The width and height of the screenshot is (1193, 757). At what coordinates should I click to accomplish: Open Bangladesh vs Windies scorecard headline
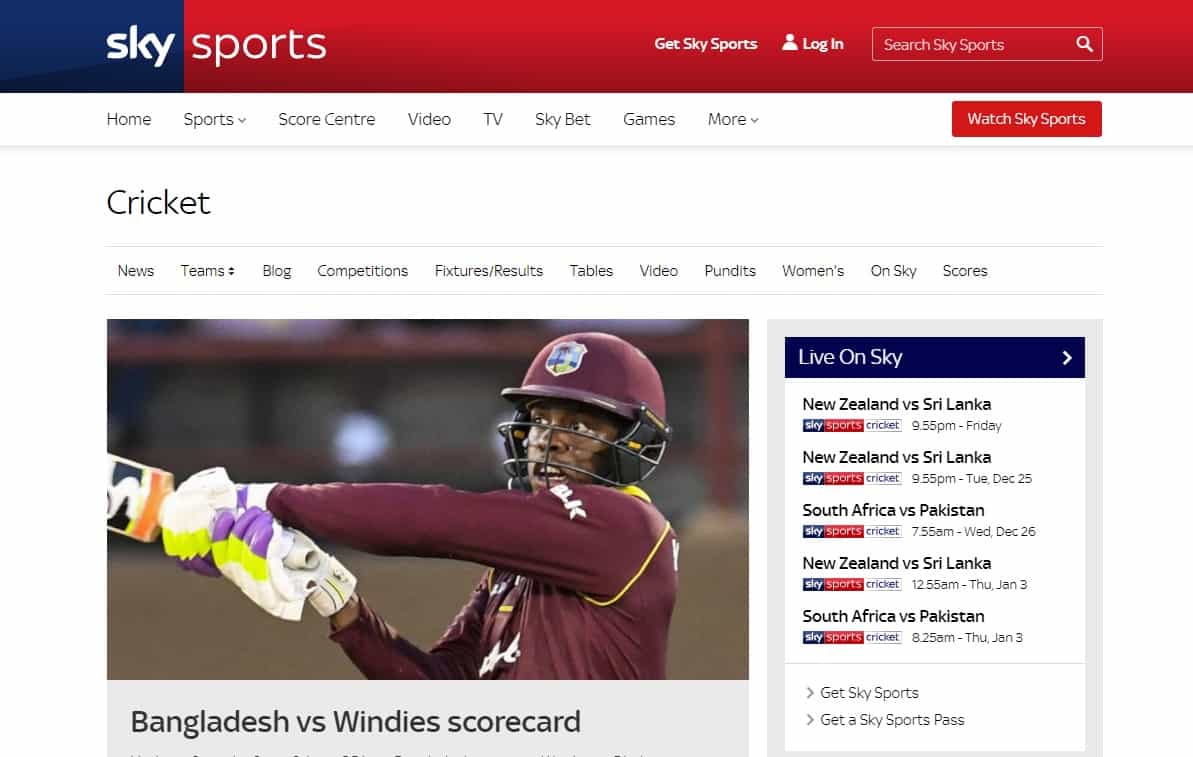click(355, 721)
